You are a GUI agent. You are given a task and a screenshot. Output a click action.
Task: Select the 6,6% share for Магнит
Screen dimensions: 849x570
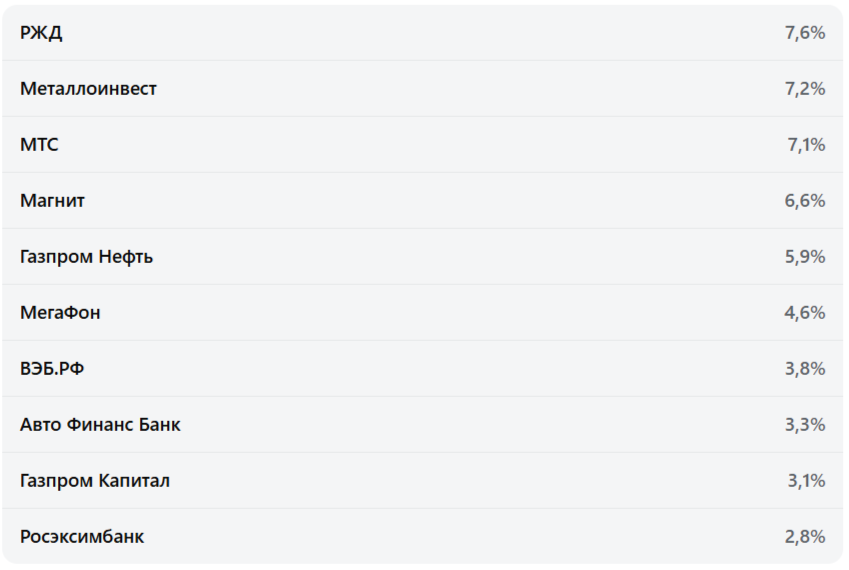[805, 201]
